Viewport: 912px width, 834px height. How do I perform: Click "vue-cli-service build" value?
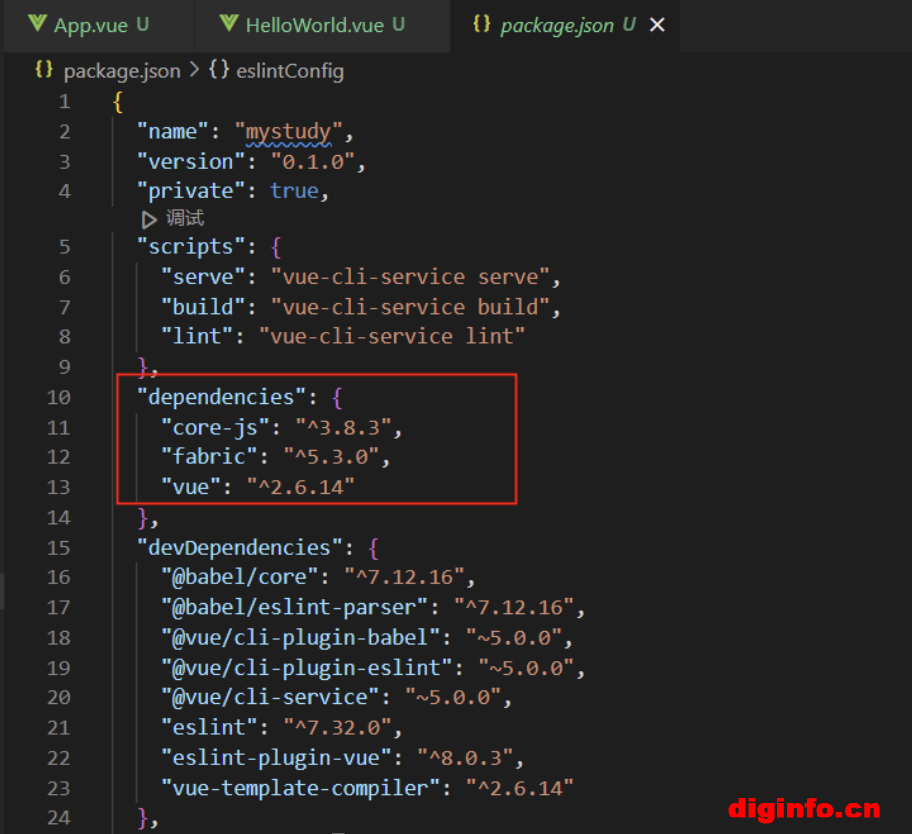tap(410, 306)
